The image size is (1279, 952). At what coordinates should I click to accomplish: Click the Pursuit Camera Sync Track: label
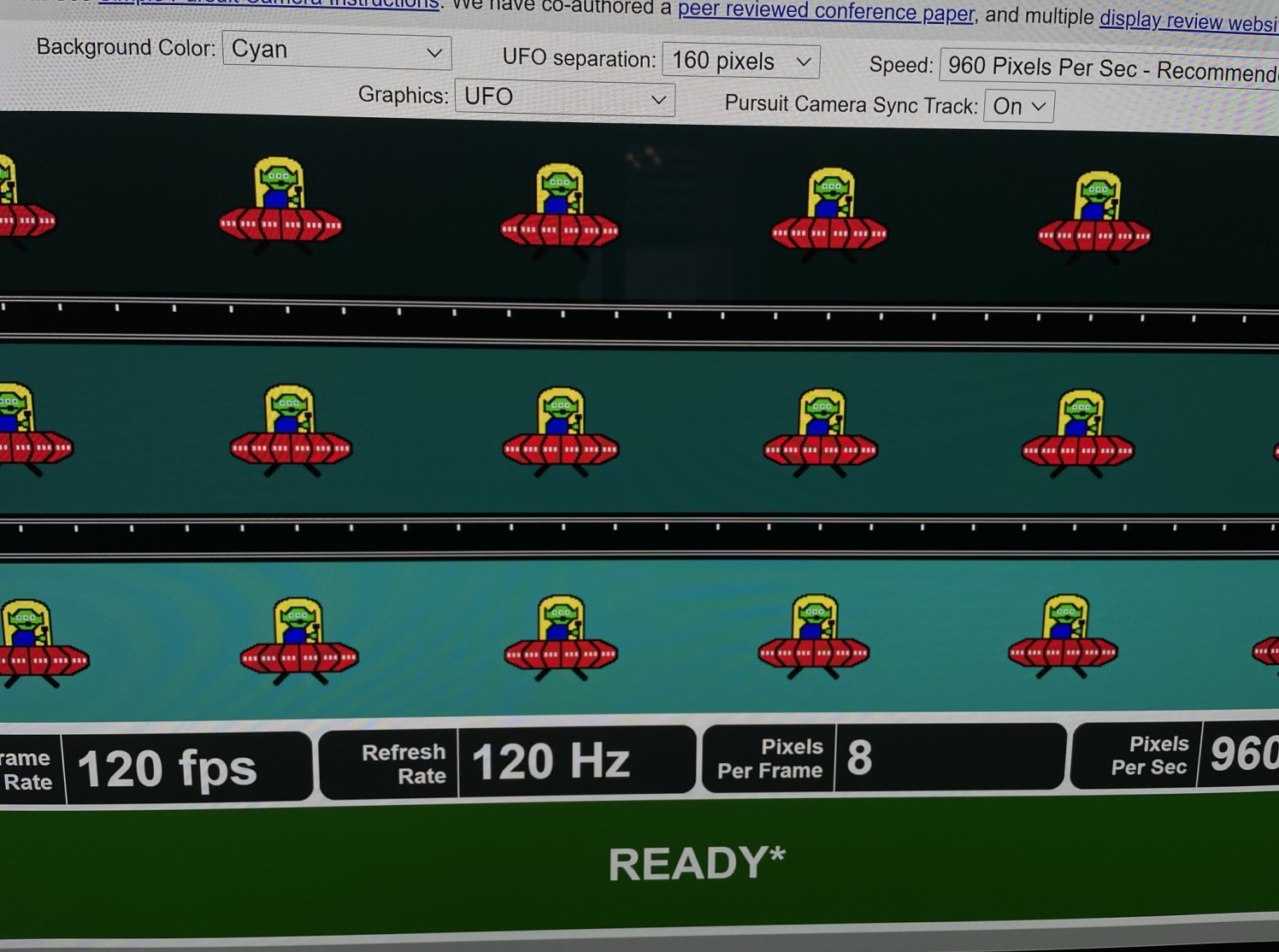pos(851,104)
